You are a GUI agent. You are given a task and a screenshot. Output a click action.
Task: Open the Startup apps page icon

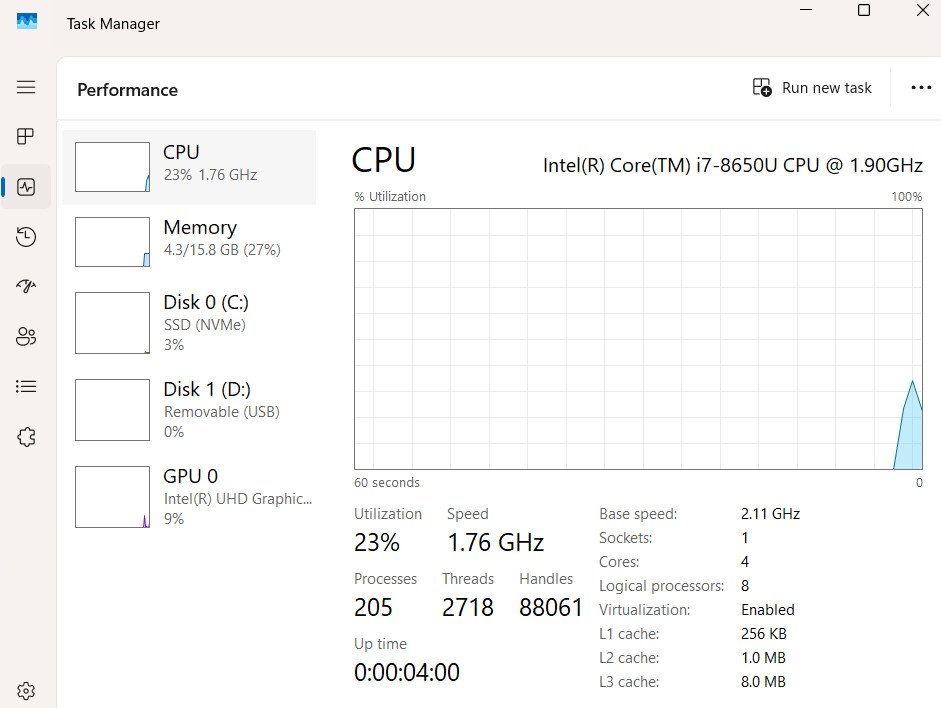(26, 286)
